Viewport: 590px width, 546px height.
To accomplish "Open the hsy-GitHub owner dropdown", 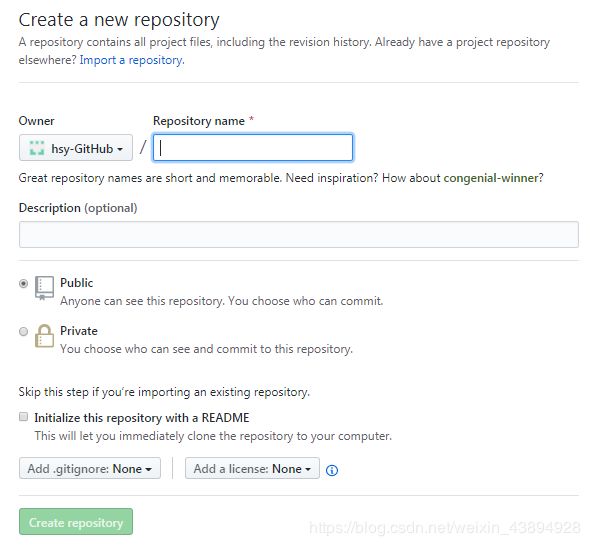I will coord(76,148).
